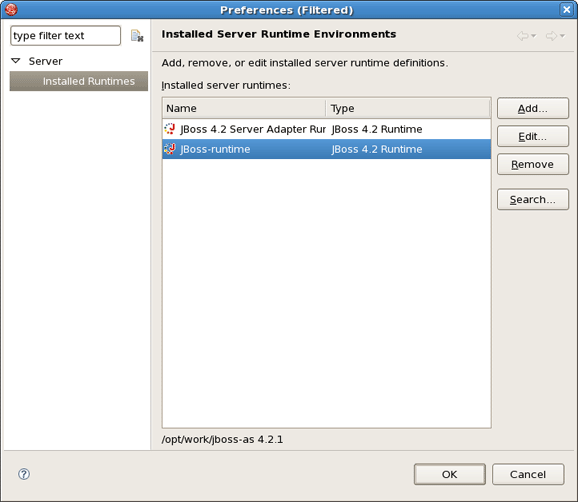The width and height of the screenshot is (578, 502).
Task: Focus the type filter text field
Action: point(65,36)
